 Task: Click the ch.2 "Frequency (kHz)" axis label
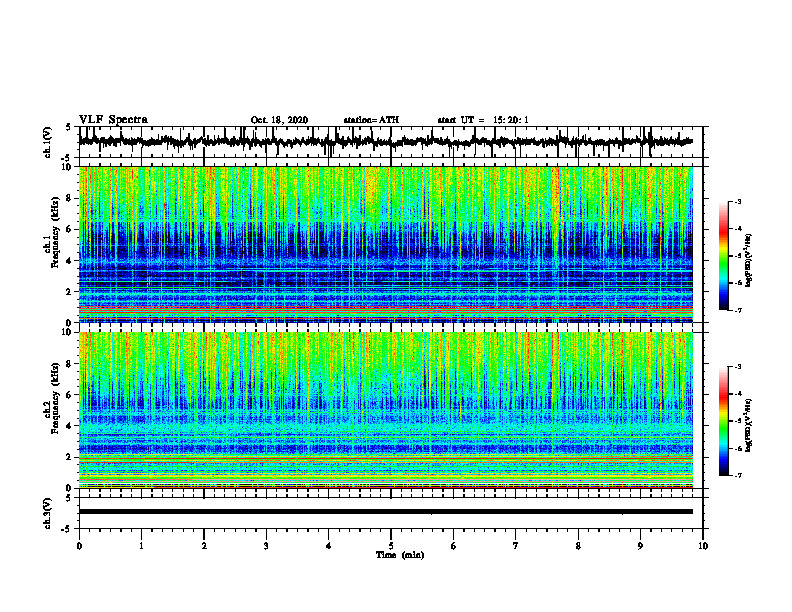tap(55, 398)
